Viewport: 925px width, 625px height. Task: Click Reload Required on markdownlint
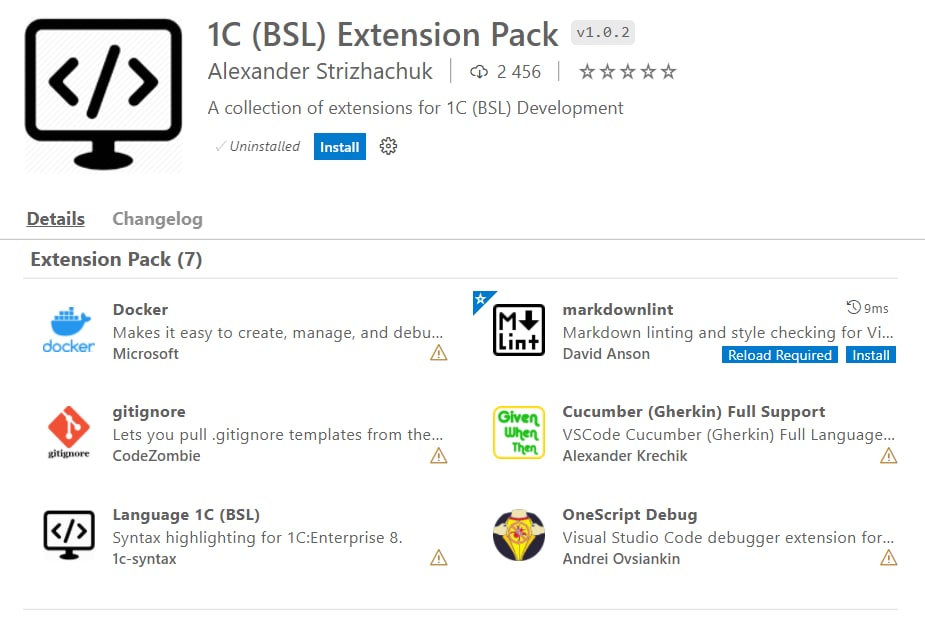779,355
